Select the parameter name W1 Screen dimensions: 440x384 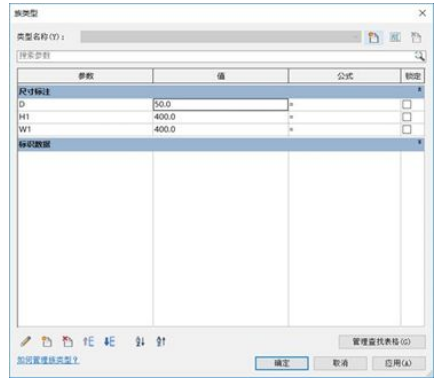[25, 129]
